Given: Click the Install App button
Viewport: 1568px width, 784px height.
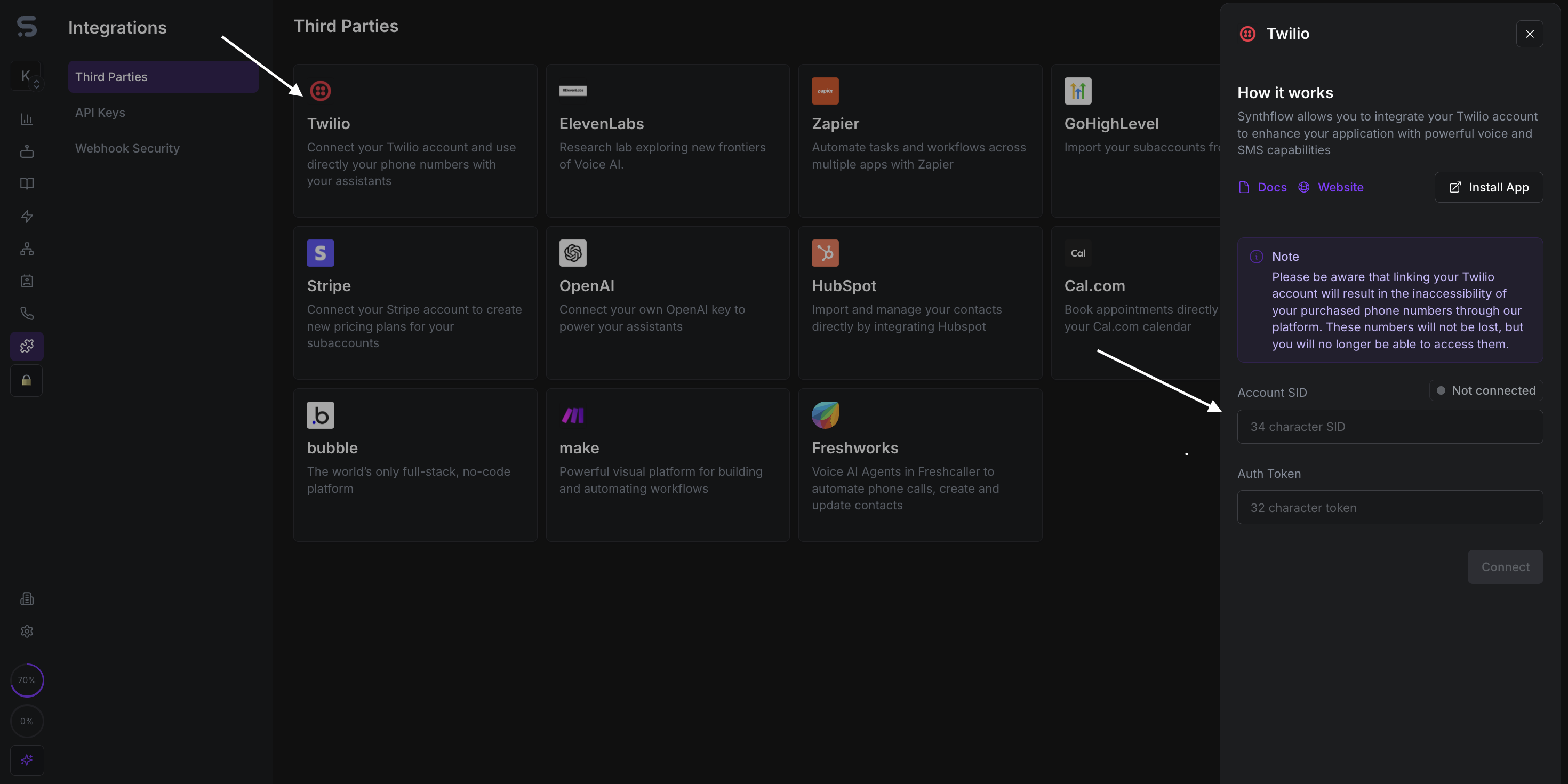Looking at the screenshot, I should pyautogui.click(x=1488, y=188).
